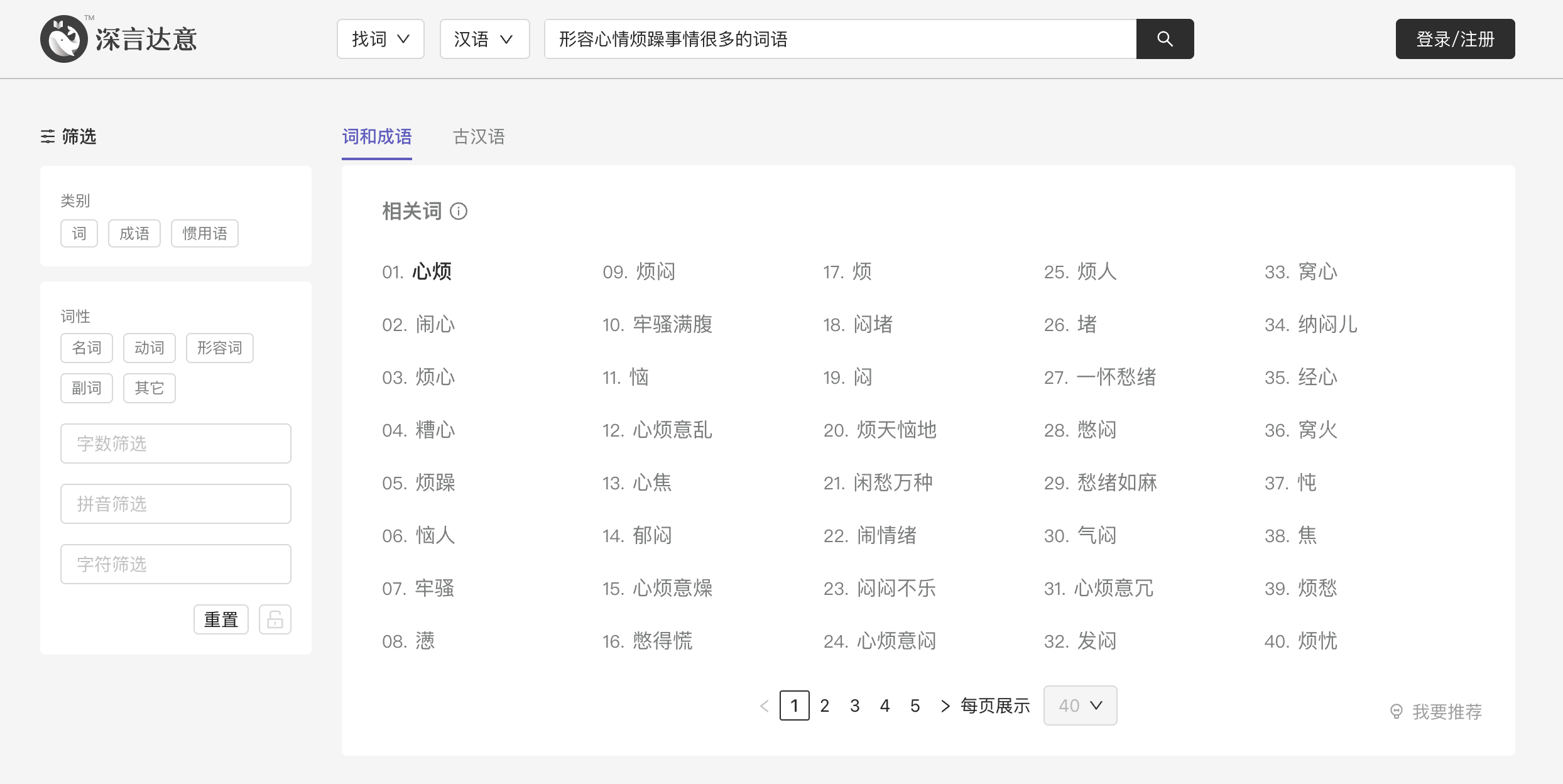Screen dimensions: 1563x784
Task: Click the 拼音筛选 input field
Action: 176,503
